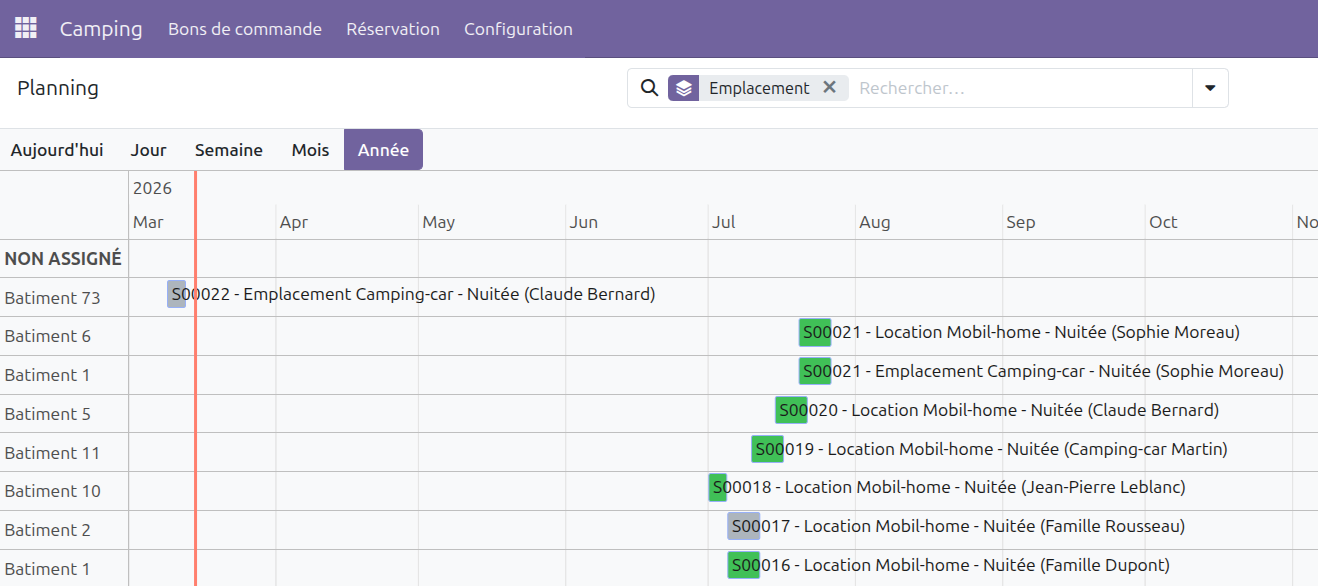Open the apps grid home menu

pos(25,28)
